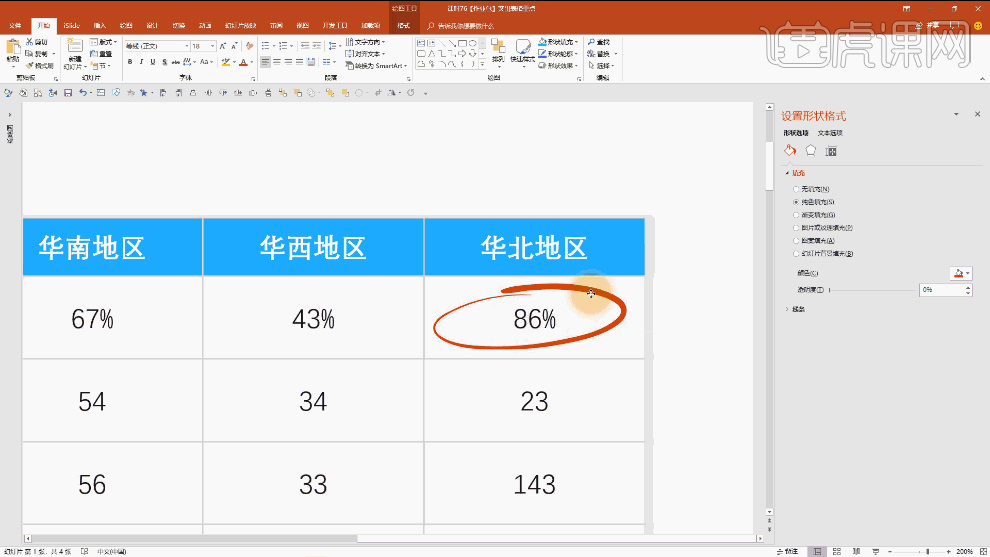
Task: Click the Find magnifier icon
Action: pyautogui.click(x=592, y=42)
